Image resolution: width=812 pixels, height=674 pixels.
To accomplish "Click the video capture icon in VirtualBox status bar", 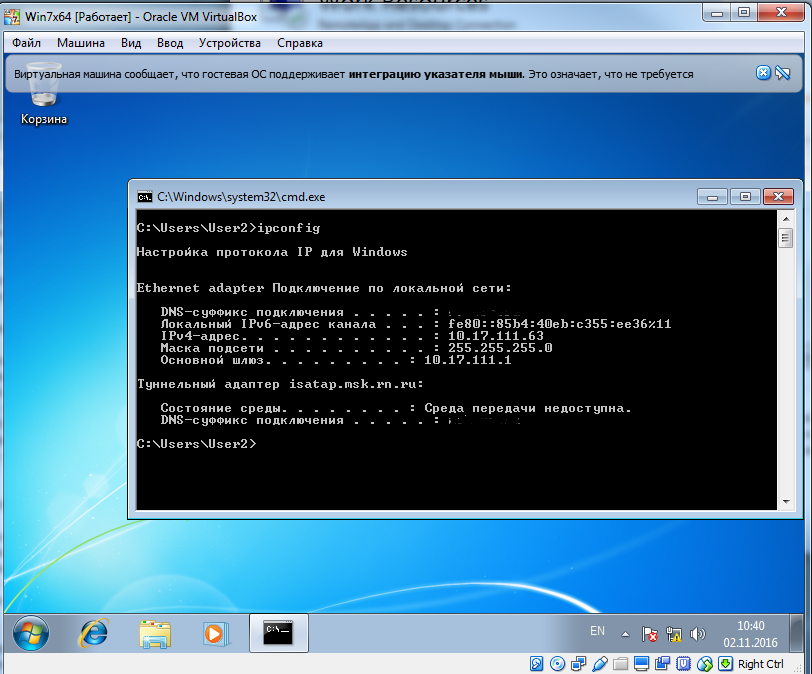I will point(662,664).
